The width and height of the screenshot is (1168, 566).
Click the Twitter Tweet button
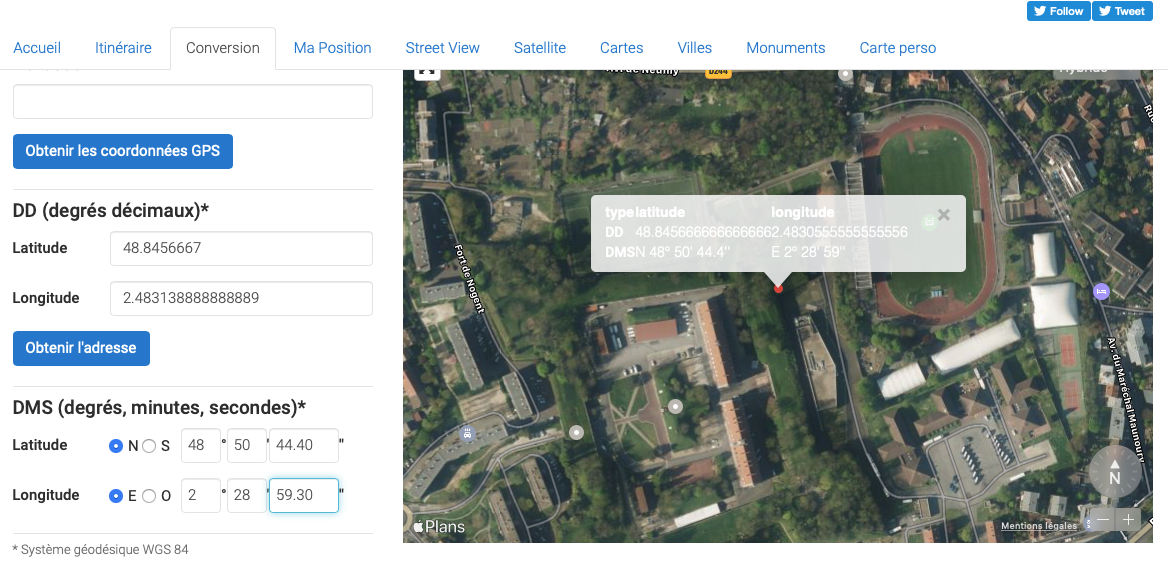[x=1122, y=11]
